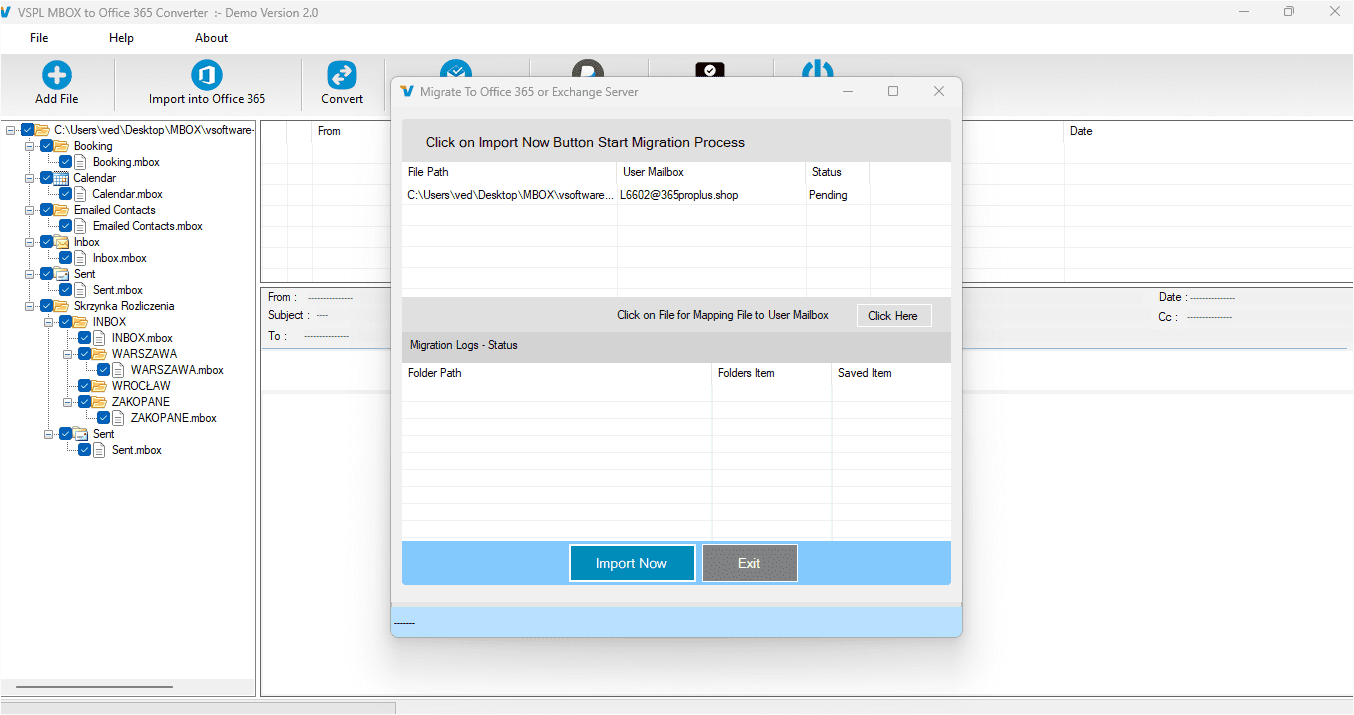Viewport: 1354px width, 715px height.
Task: Click the power icon in the main toolbar
Action: pyautogui.click(x=818, y=70)
